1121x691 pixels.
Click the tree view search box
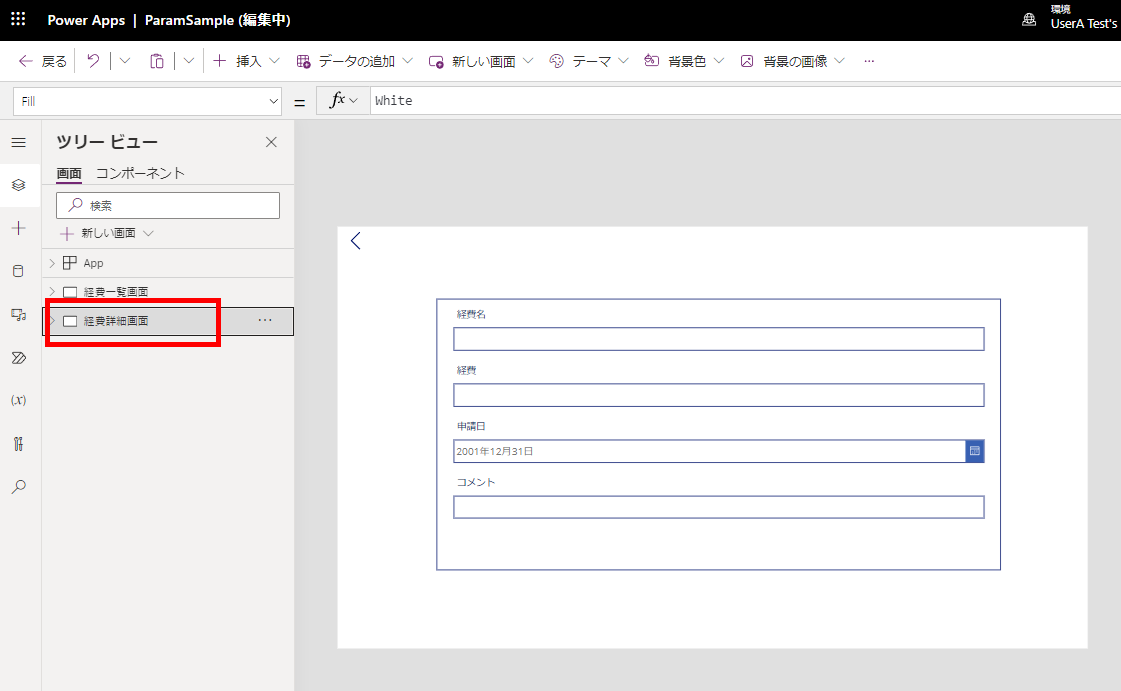[x=168, y=205]
